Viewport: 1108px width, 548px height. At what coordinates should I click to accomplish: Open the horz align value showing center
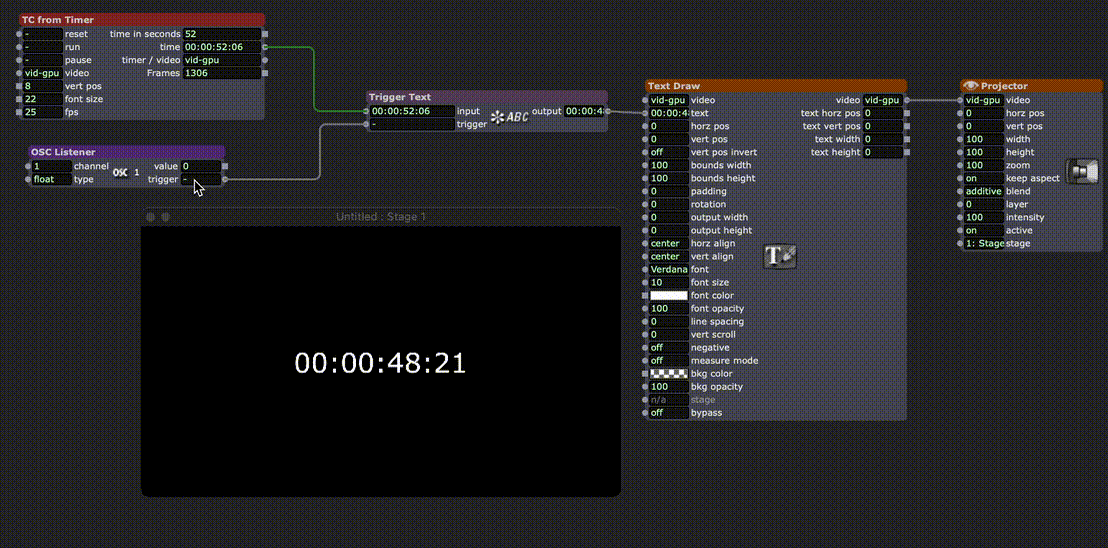667,244
